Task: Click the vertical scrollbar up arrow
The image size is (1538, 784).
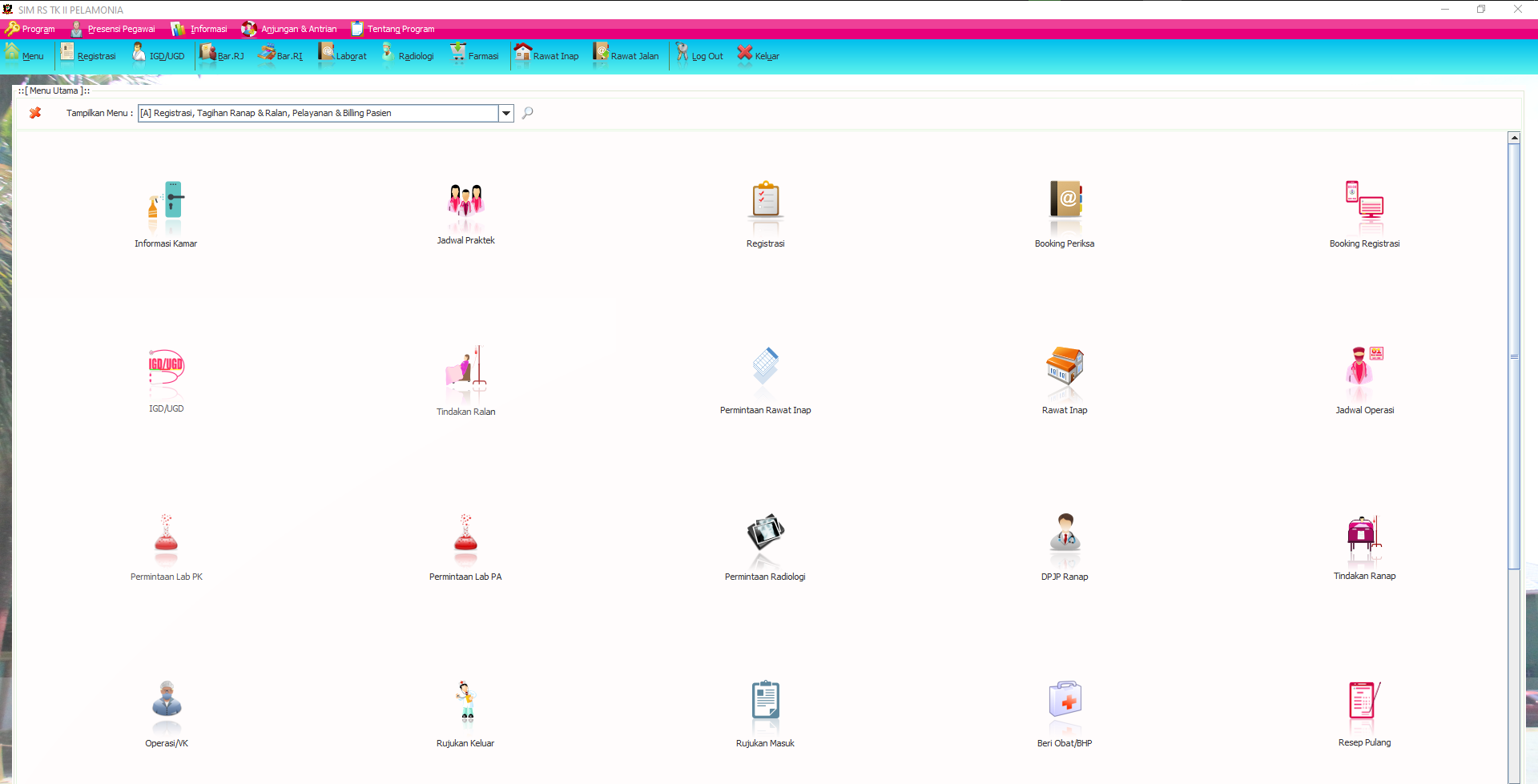Action: pyautogui.click(x=1514, y=138)
